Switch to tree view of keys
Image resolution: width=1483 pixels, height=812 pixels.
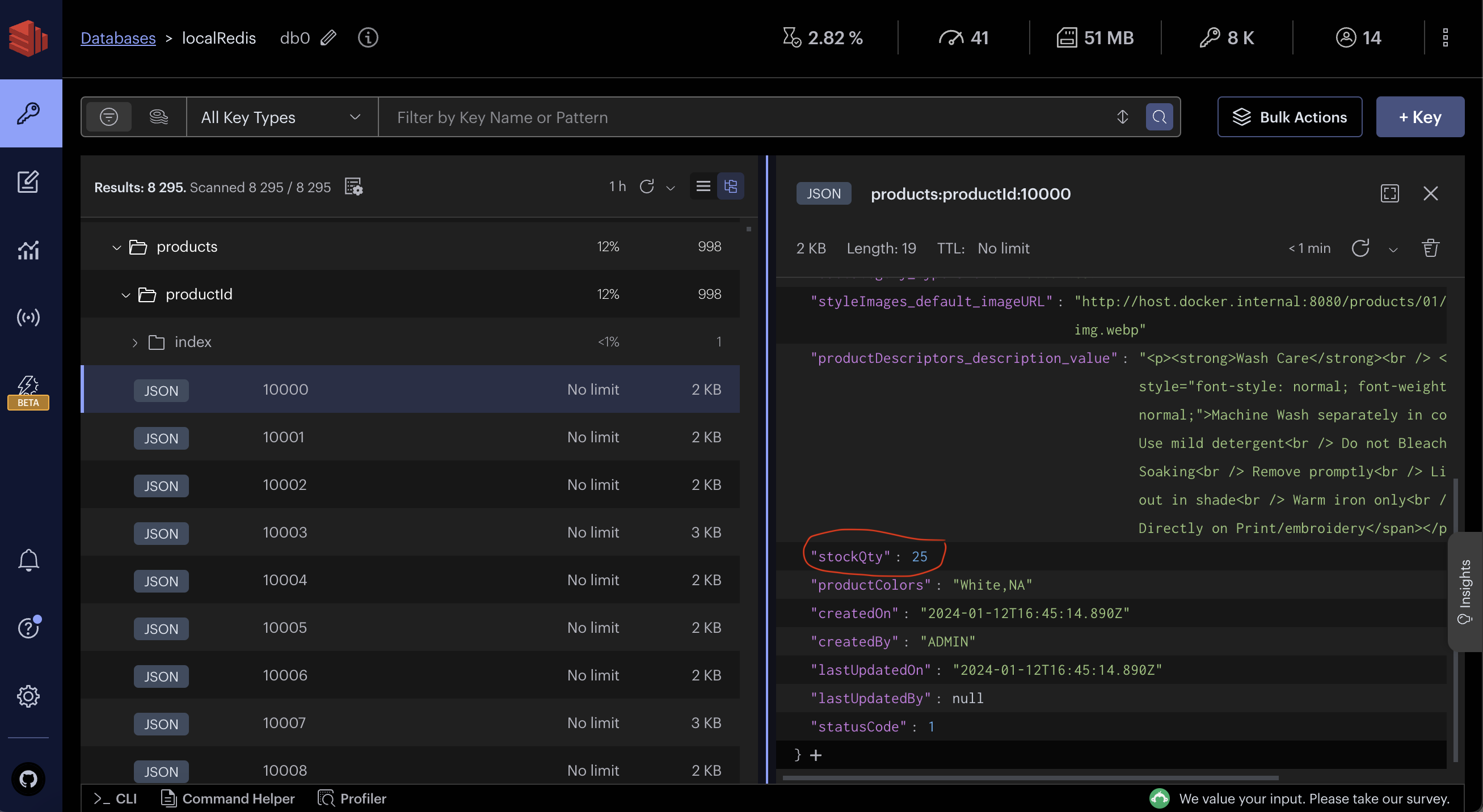click(x=731, y=186)
